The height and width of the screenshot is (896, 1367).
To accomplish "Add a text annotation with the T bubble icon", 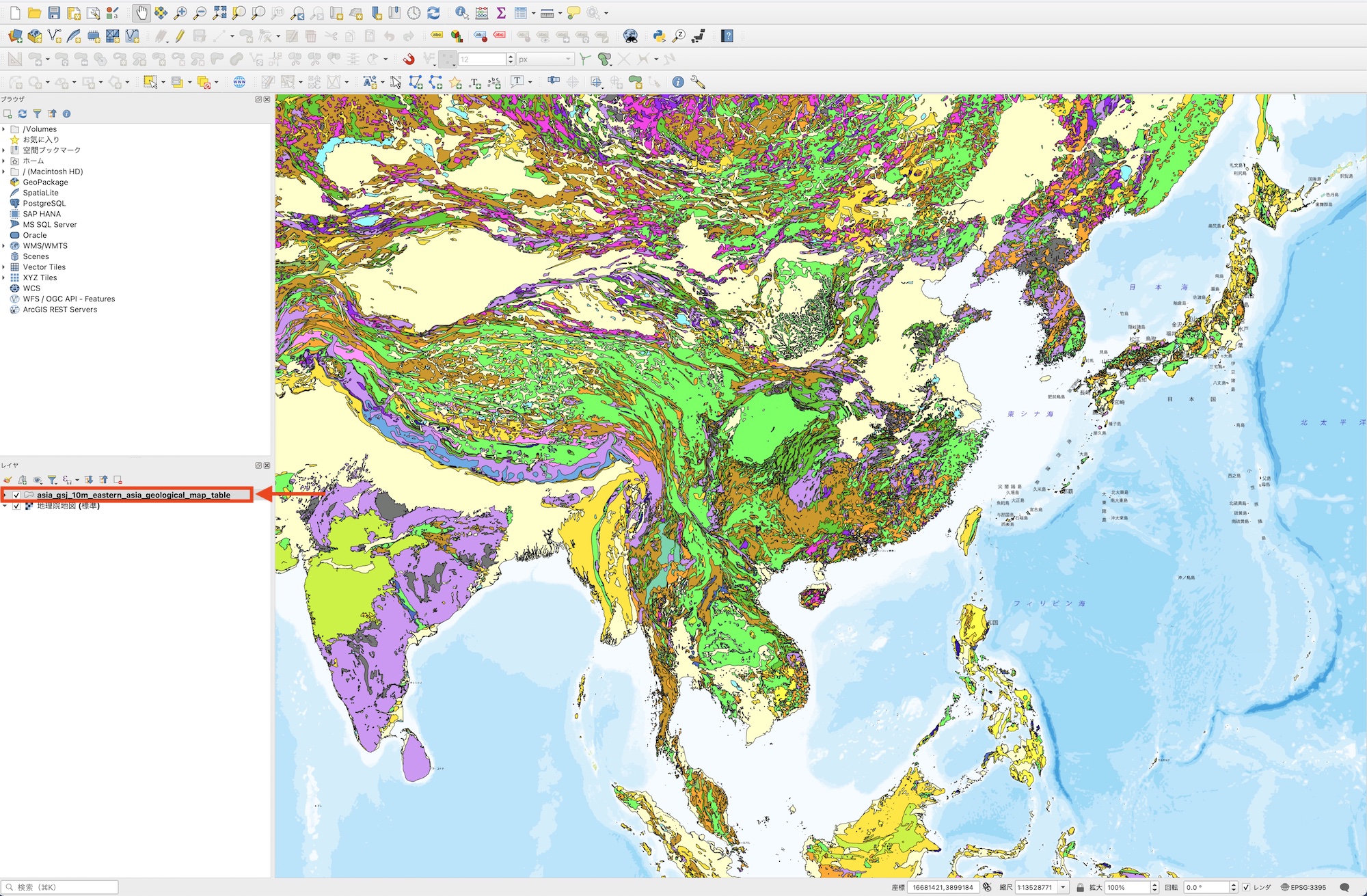I will 517,82.
